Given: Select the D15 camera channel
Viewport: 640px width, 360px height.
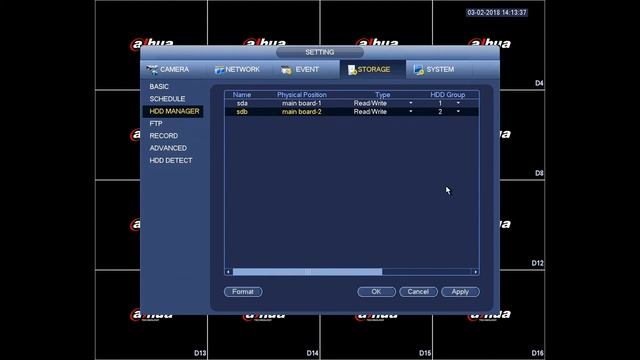Looking at the screenshot, I should 425,353.
